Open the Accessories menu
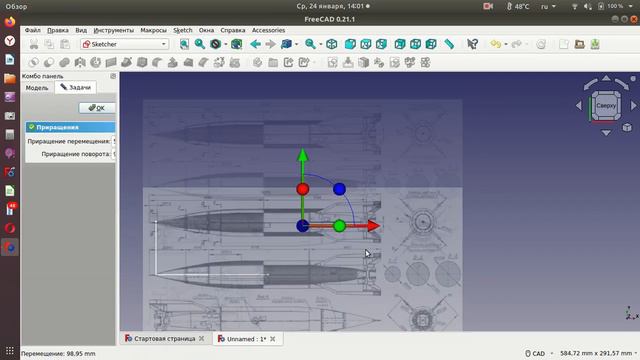 tap(268, 30)
